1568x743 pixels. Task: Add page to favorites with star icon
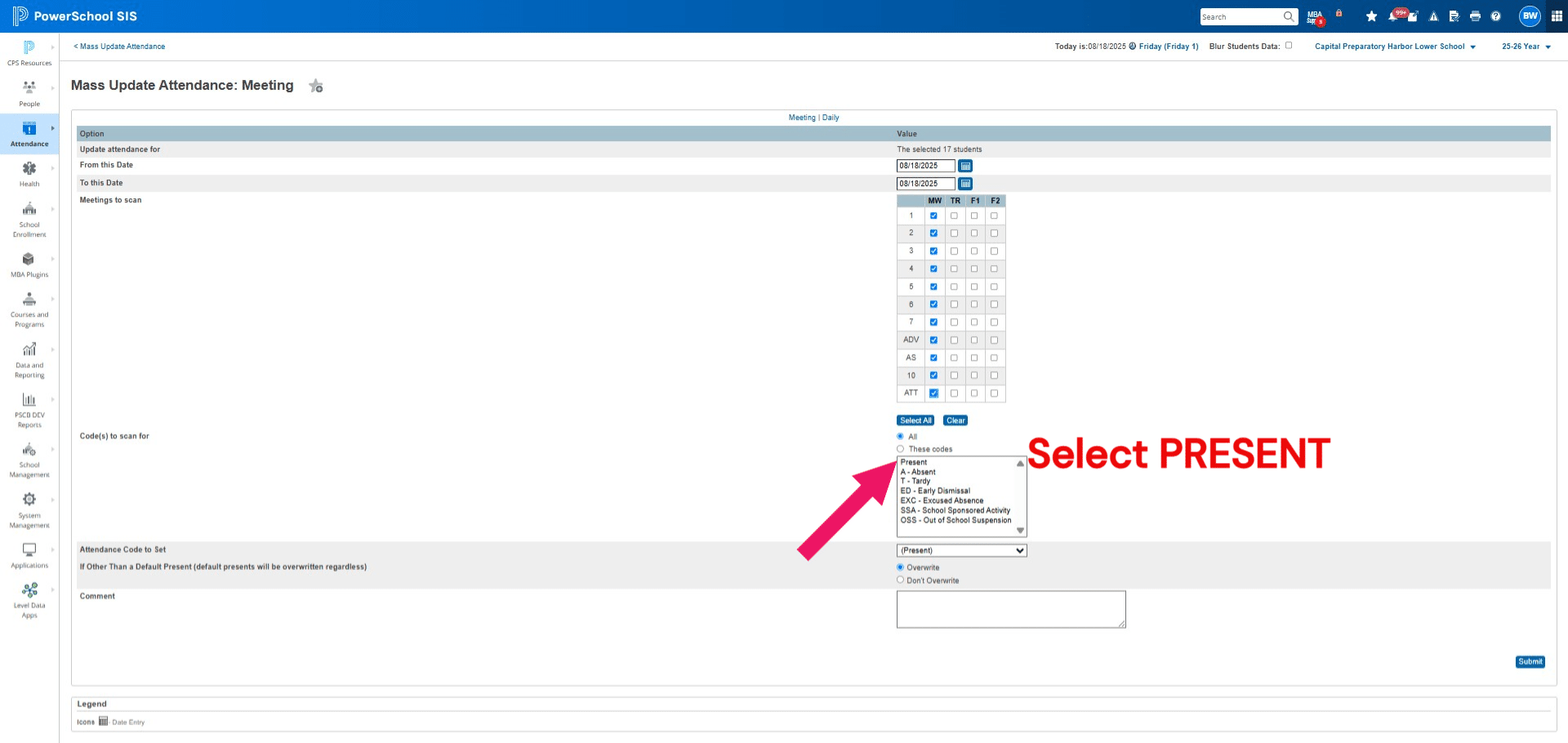coord(316,86)
